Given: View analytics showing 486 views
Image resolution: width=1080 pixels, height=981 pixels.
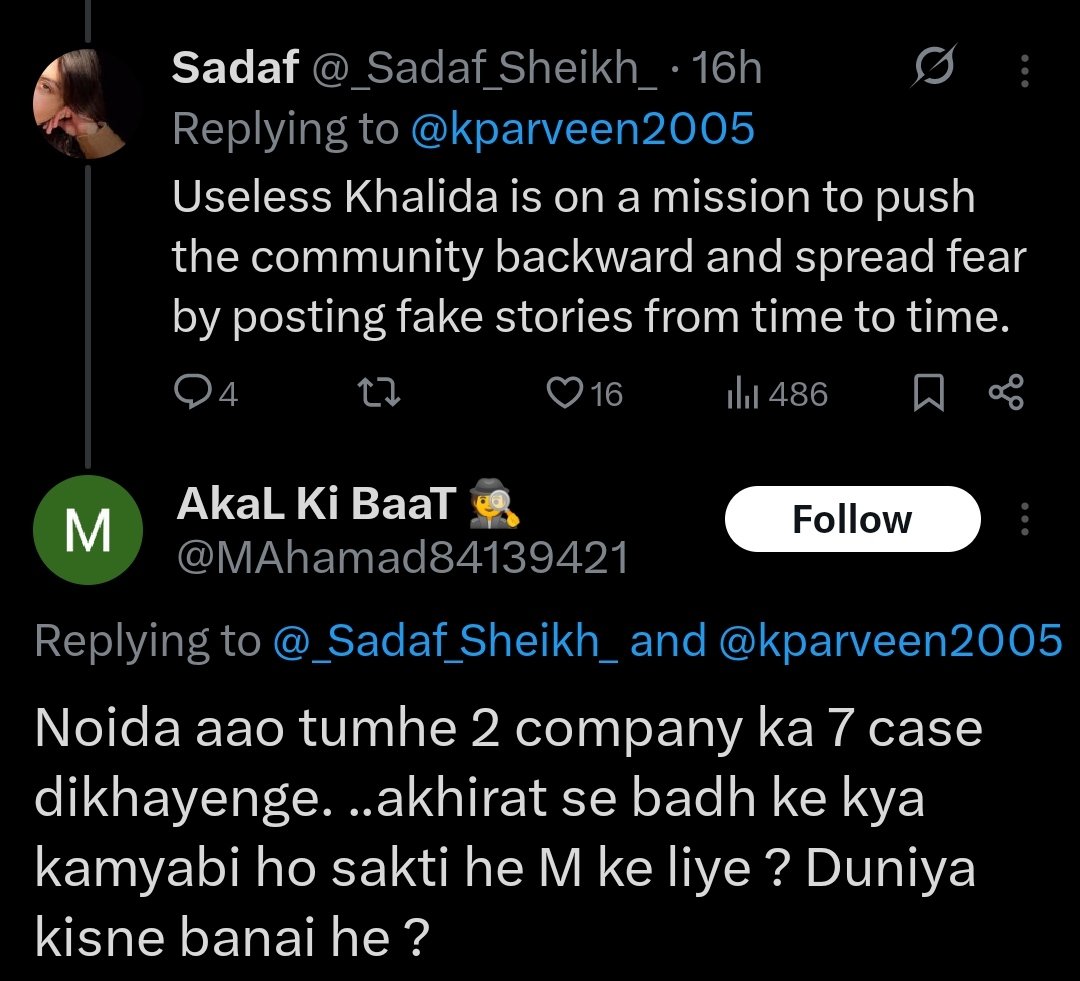Looking at the screenshot, I should point(741,393).
